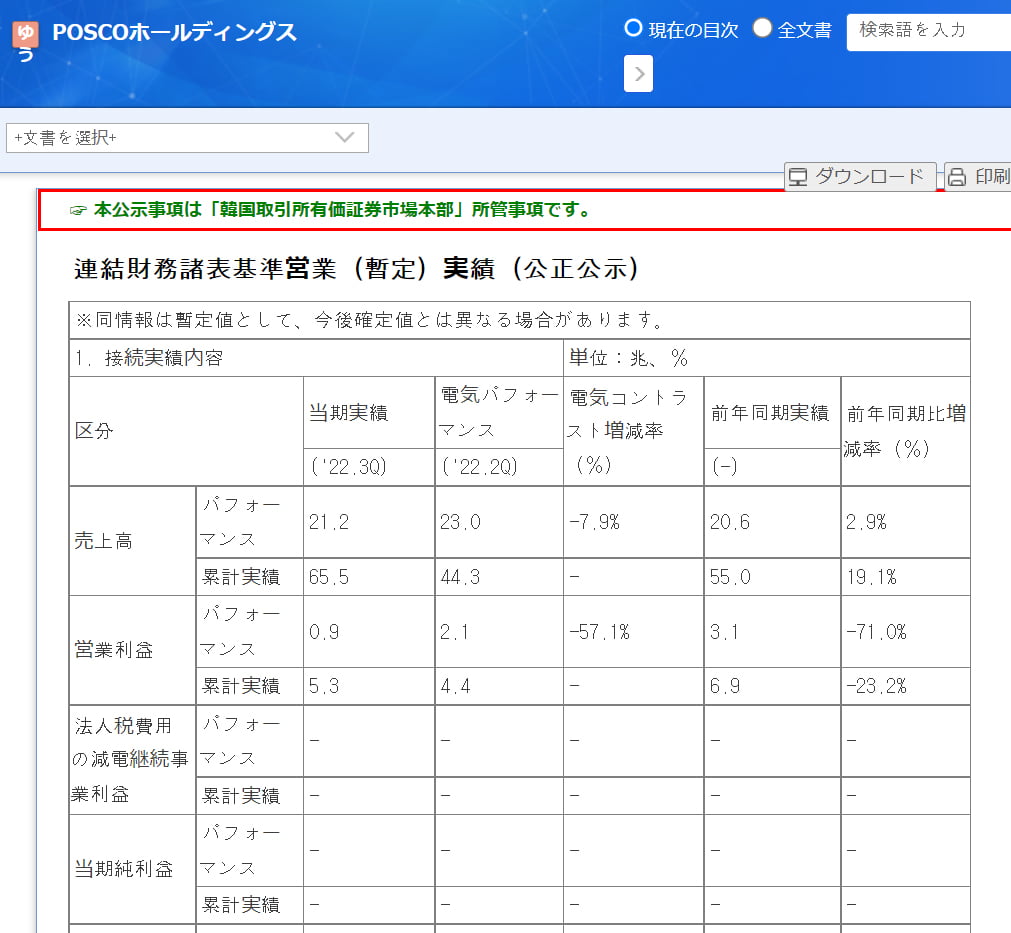Click the 法人税費用の減電継続事業利益 row label
The image size is (1011, 933).
(x=132, y=760)
